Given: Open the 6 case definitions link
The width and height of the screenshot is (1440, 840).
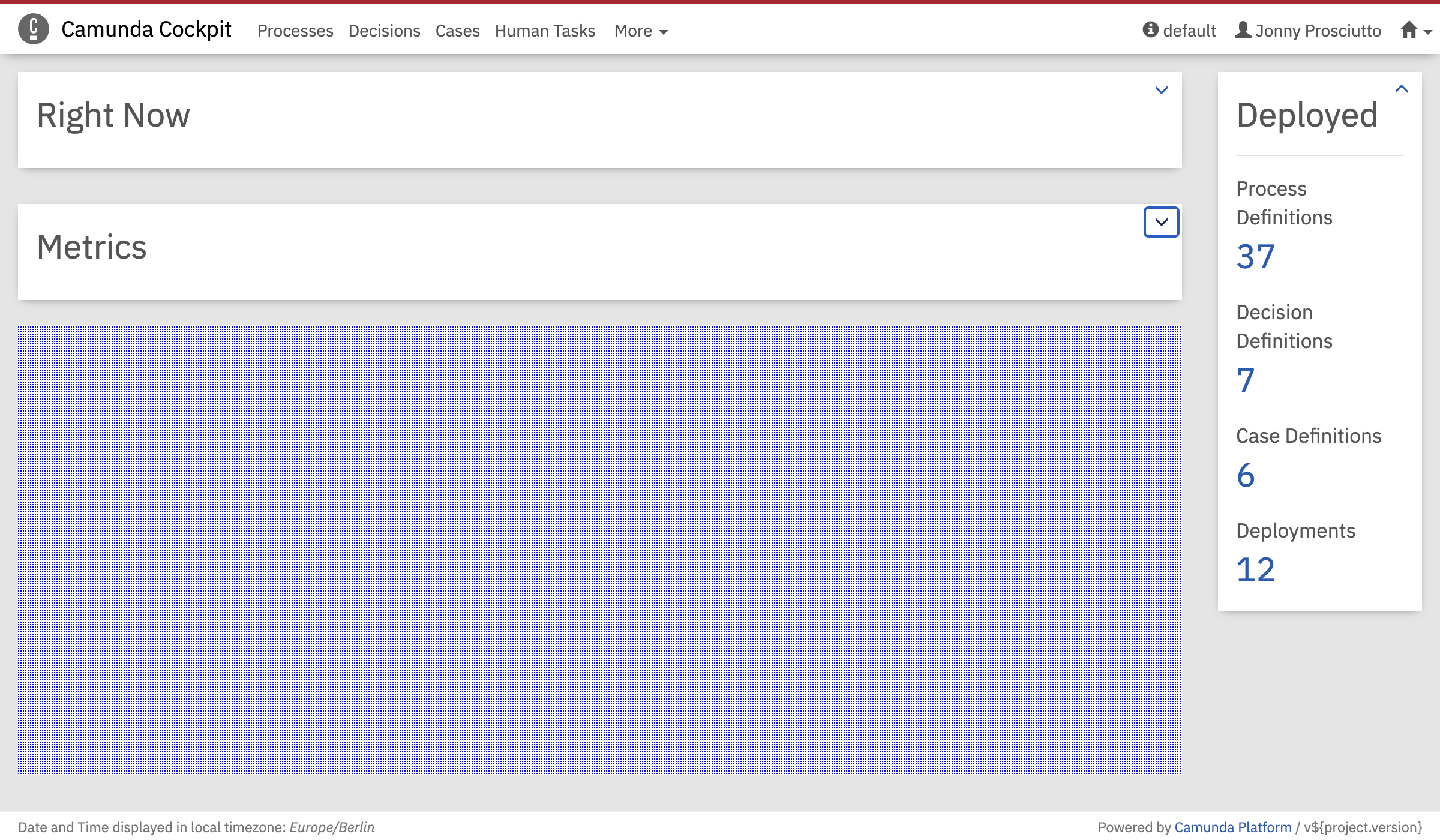Looking at the screenshot, I should coord(1246,475).
